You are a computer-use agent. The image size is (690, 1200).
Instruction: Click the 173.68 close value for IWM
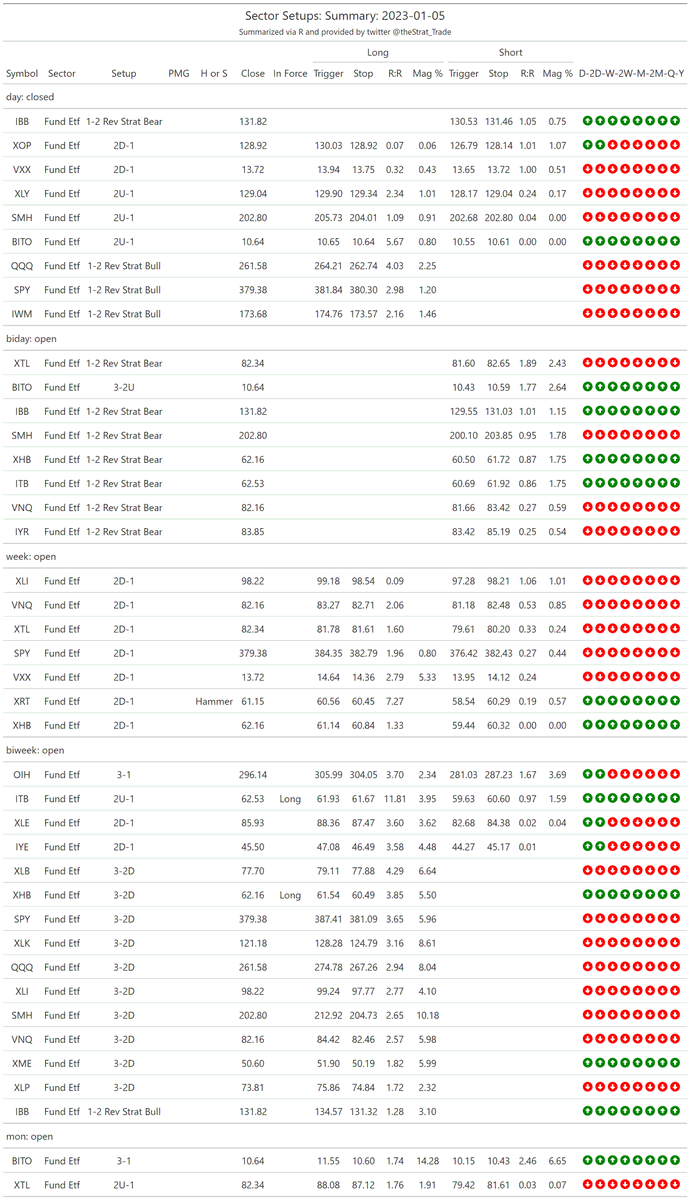253,314
